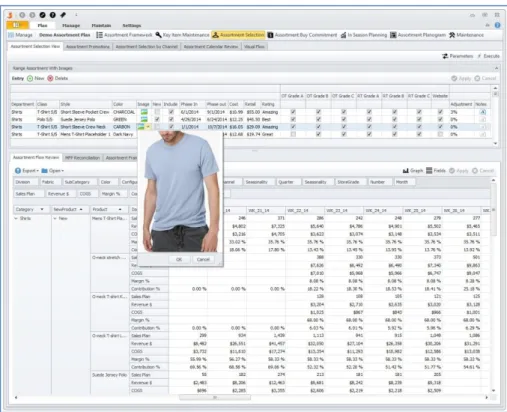Collapse Range Assortment With Images panel
This screenshot has width=507, height=412.
coord(496,68)
